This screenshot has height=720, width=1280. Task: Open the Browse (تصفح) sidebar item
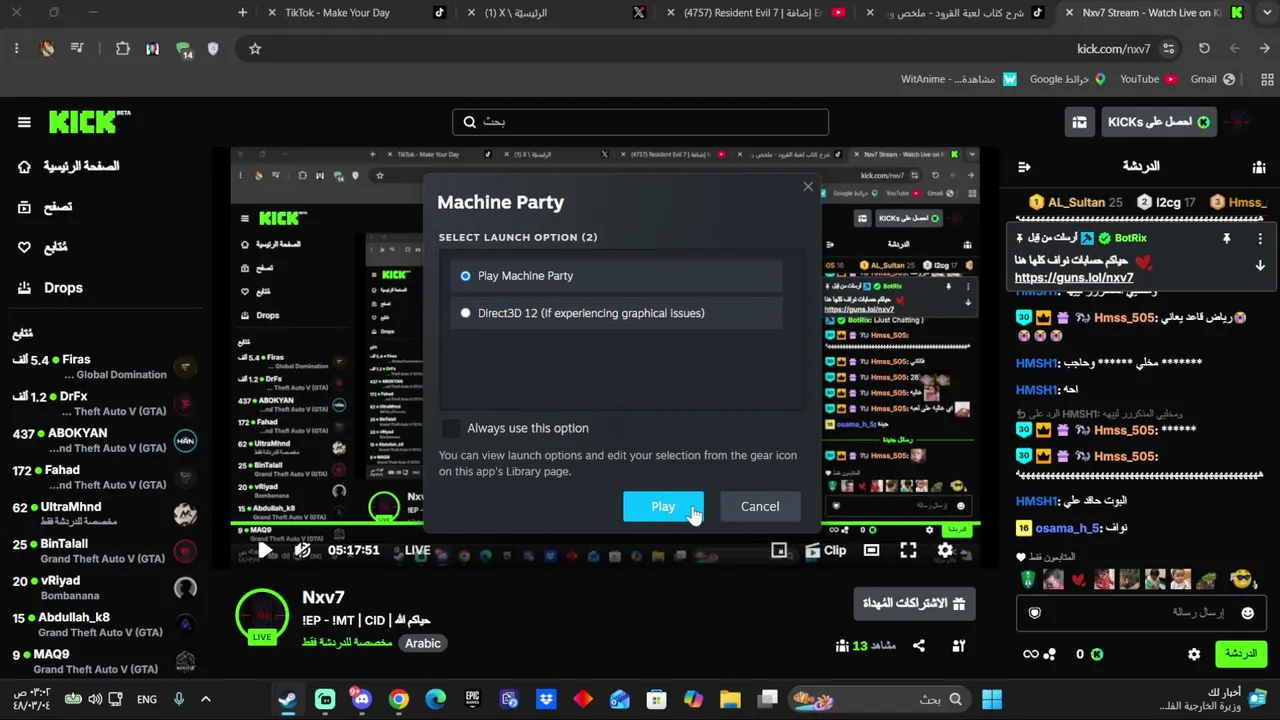pos(45,207)
